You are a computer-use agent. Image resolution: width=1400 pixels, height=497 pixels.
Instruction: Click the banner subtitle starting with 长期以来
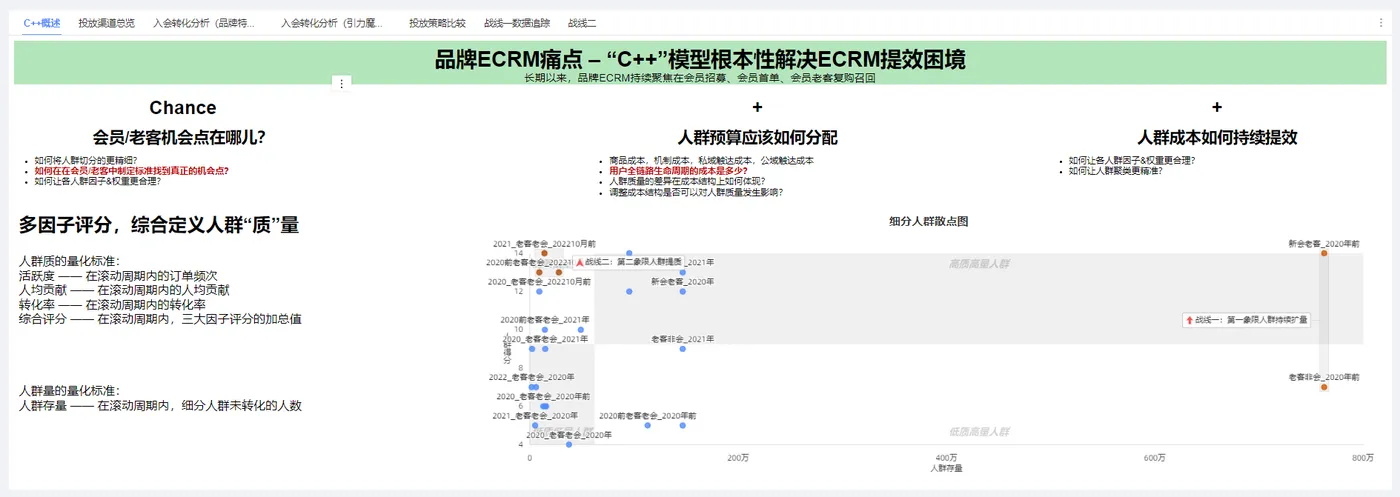(x=700, y=77)
